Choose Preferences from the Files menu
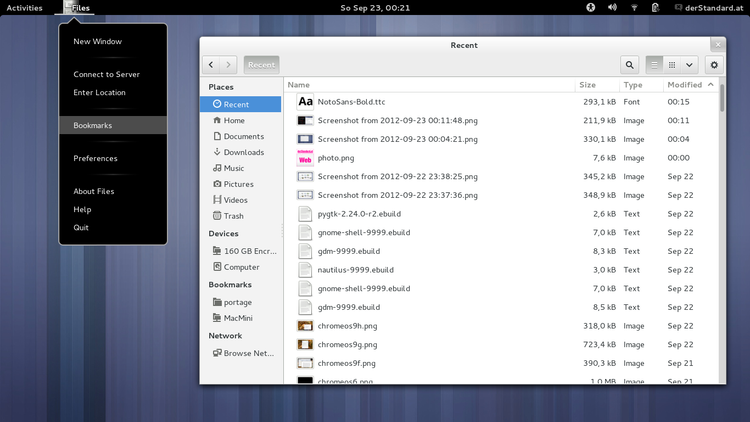 95,158
